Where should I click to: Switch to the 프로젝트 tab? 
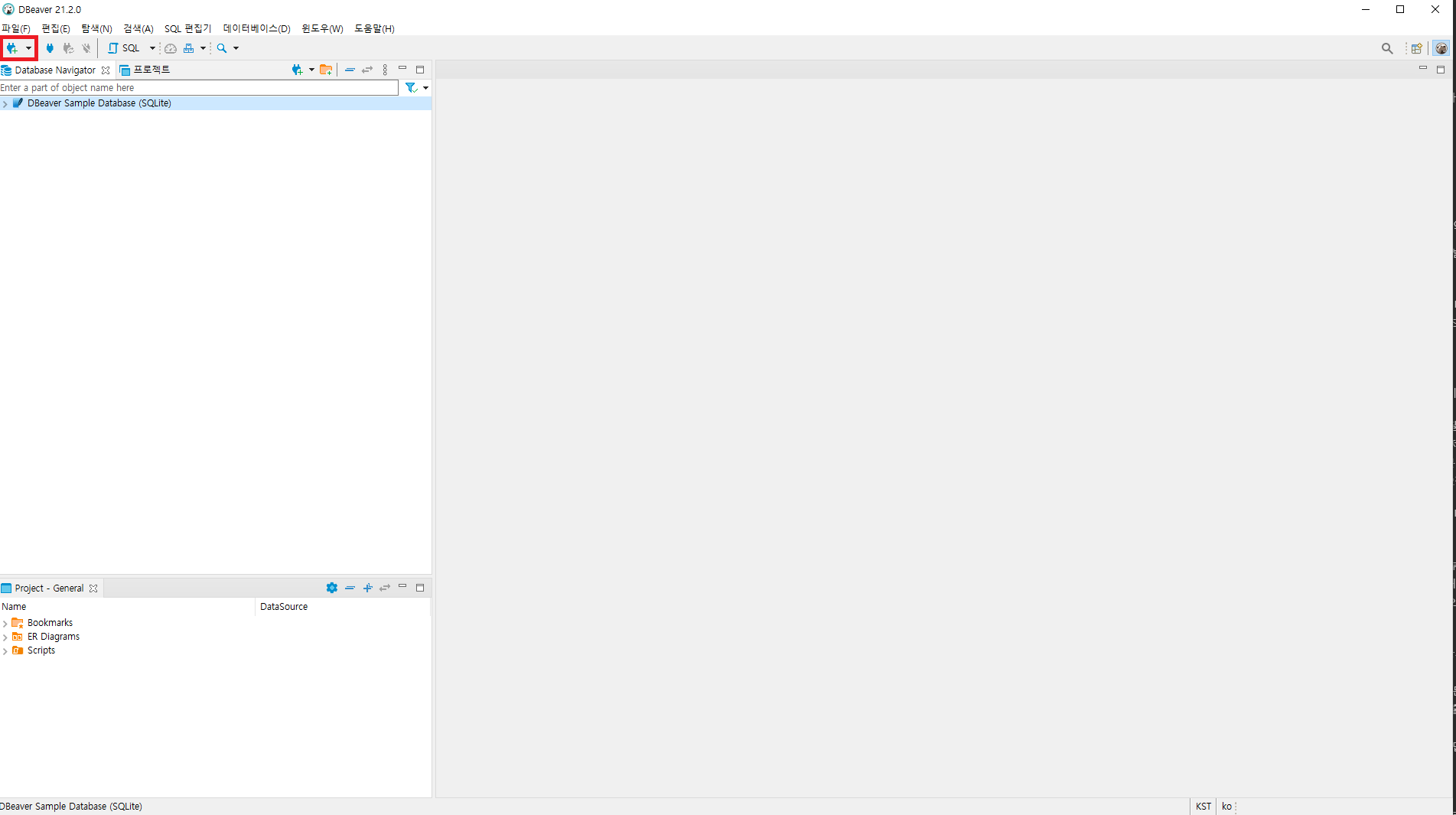[145, 70]
